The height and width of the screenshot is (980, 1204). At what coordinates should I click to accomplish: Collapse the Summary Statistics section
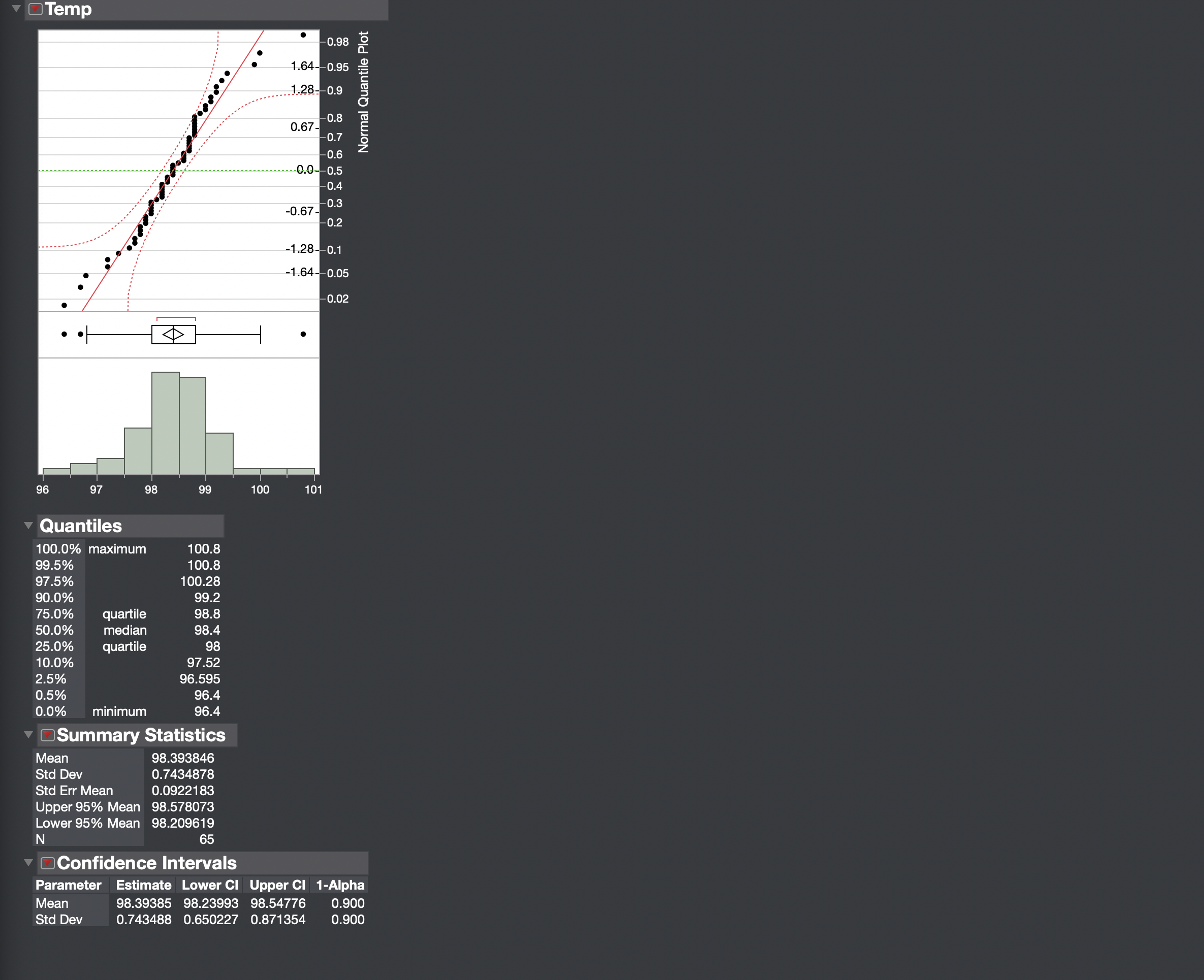pyautogui.click(x=28, y=735)
